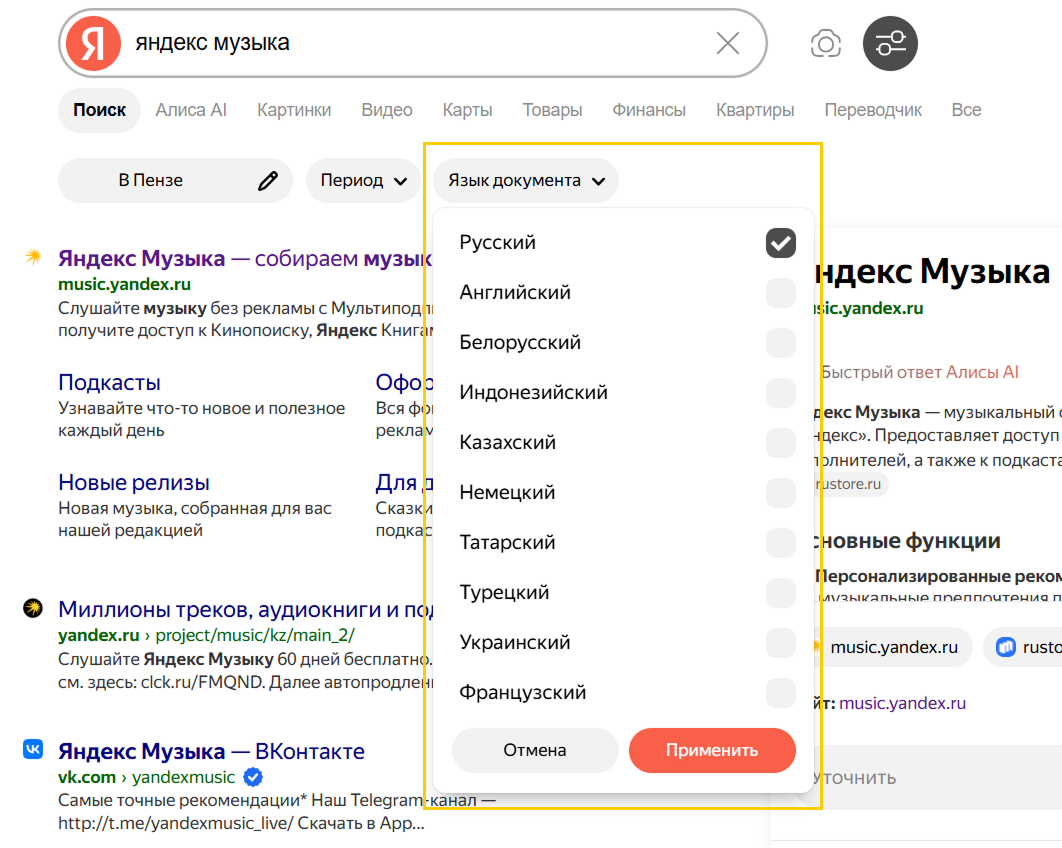Image resolution: width=1062 pixels, height=848 pixels.
Task: Select the Немецкий language checkbox
Action: pyautogui.click(x=780, y=492)
